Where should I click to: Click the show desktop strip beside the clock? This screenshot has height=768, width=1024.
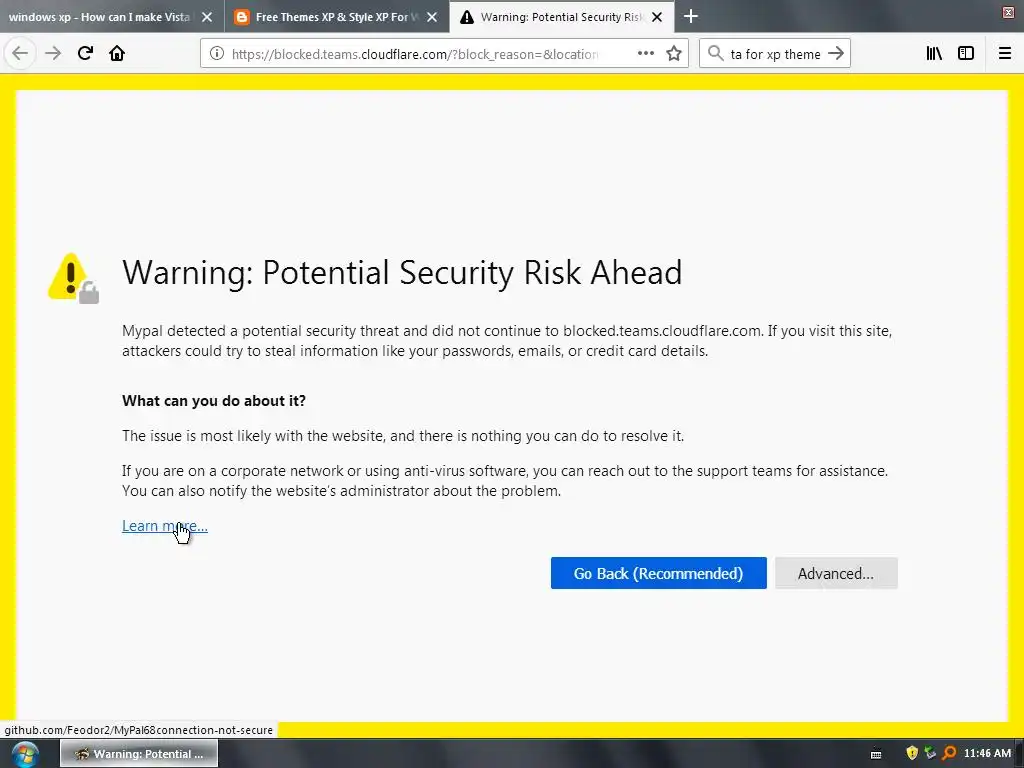pyautogui.click(x=1019, y=754)
